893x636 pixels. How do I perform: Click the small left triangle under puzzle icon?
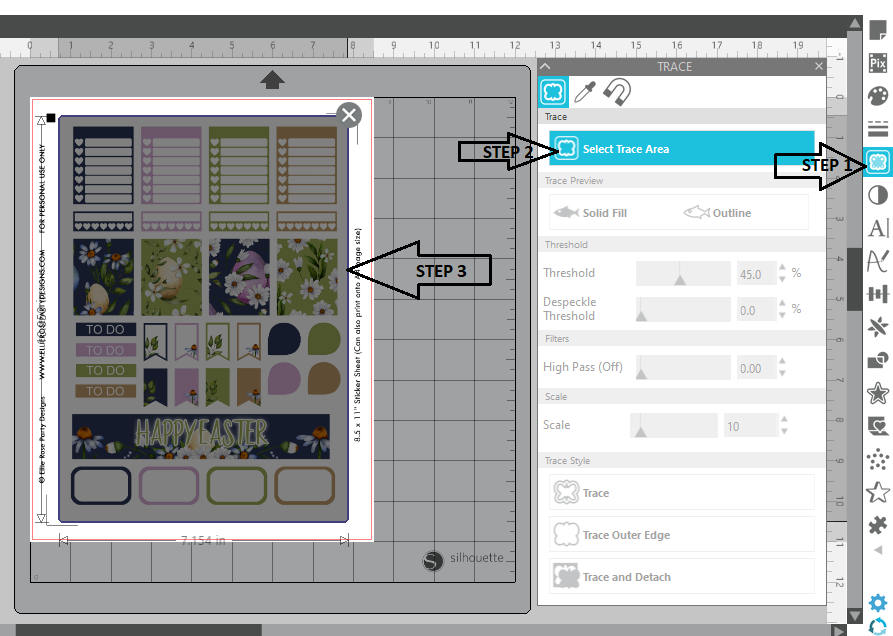(x=878, y=551)
